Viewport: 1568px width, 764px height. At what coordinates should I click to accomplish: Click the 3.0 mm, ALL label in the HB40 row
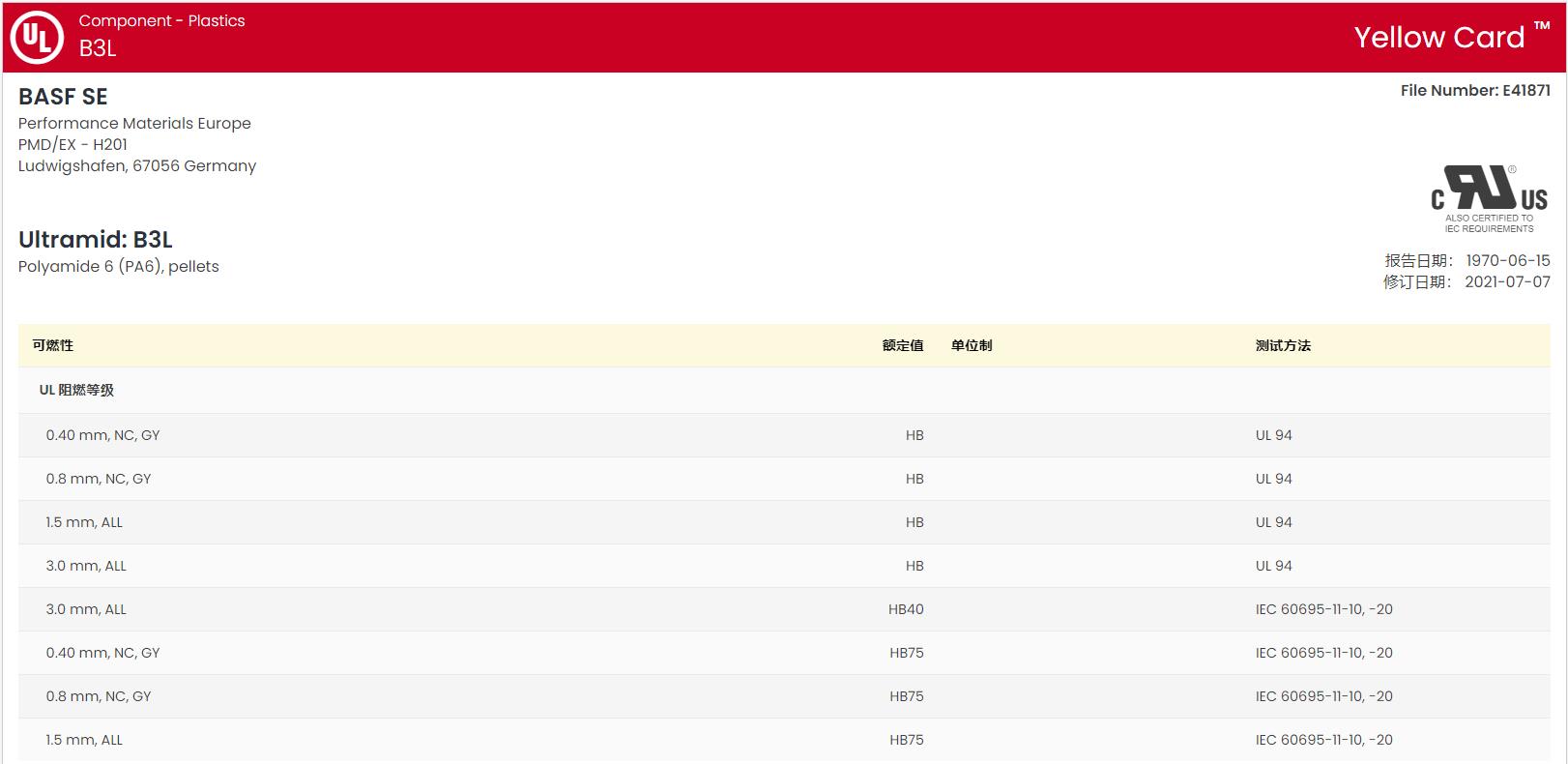(x=86, y=609)
